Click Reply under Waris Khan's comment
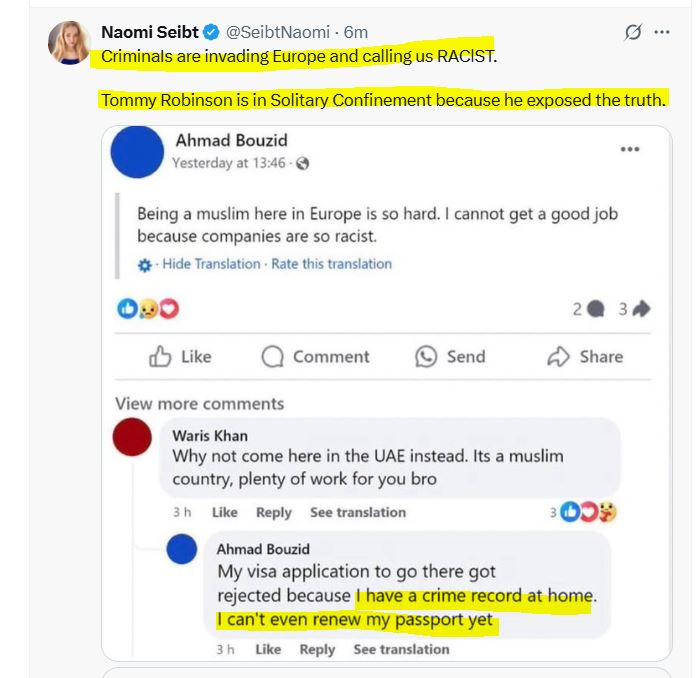The width and height of the screenshot is (698, 678). [273, 512]
